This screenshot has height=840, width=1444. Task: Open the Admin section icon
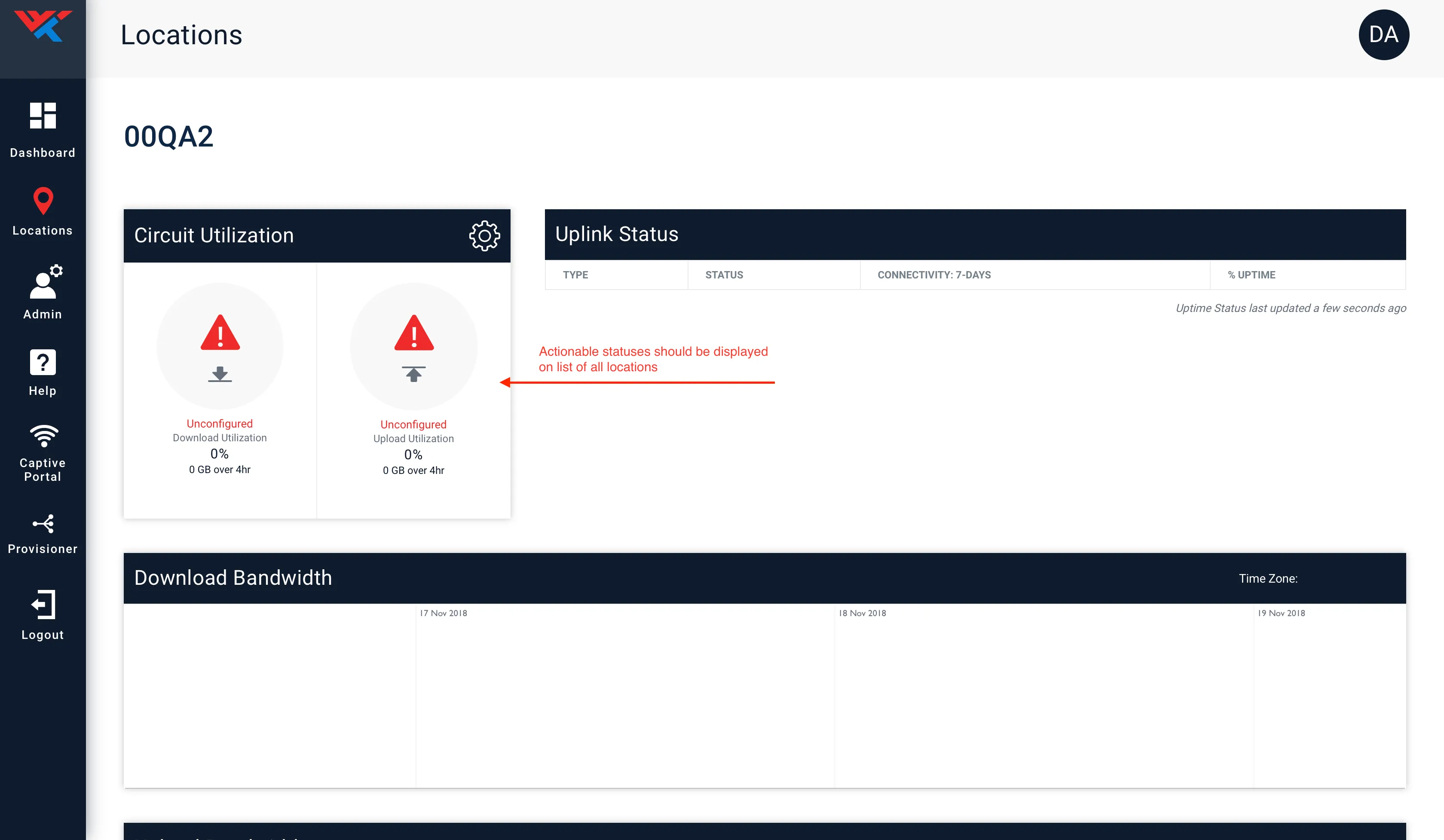click(x=45, y=281)
